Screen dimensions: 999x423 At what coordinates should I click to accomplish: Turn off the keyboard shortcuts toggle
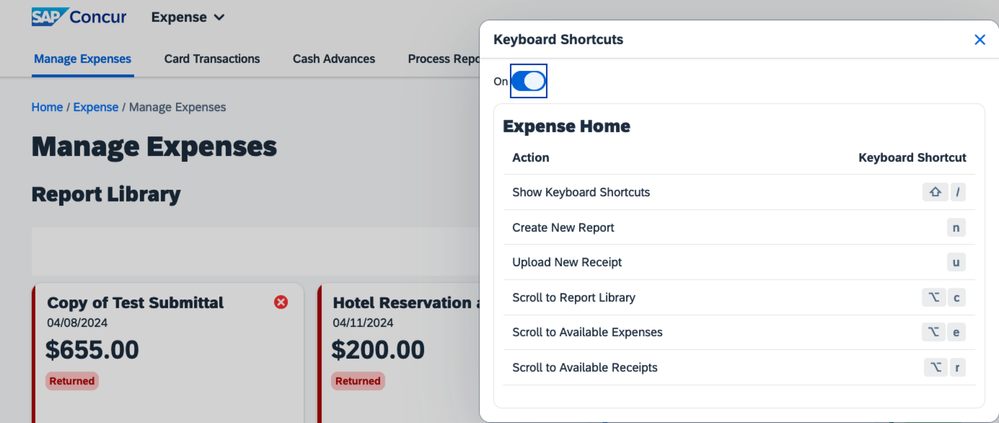point(528,81)
